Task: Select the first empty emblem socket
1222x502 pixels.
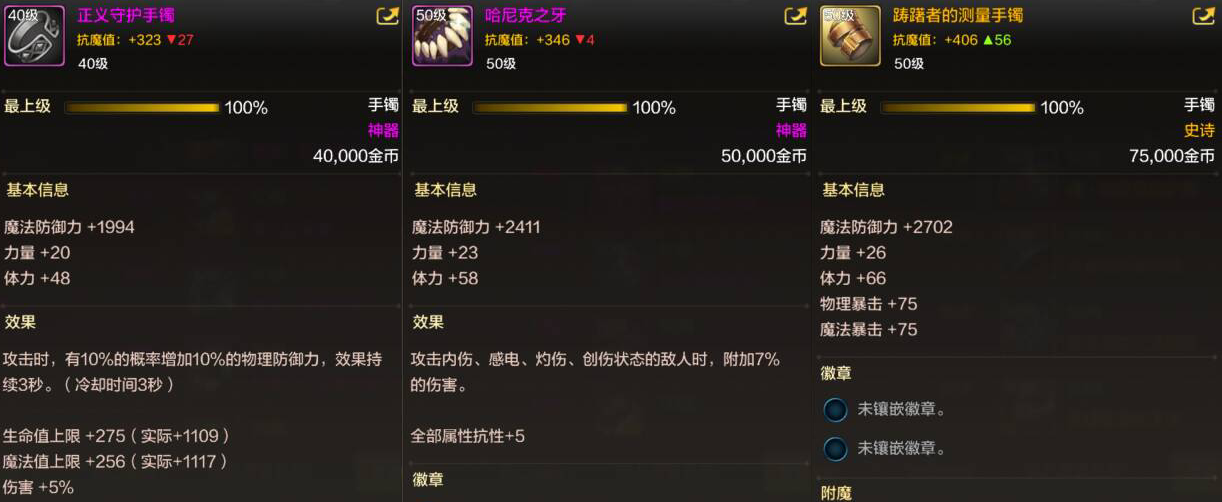Action: click(835, 409)
